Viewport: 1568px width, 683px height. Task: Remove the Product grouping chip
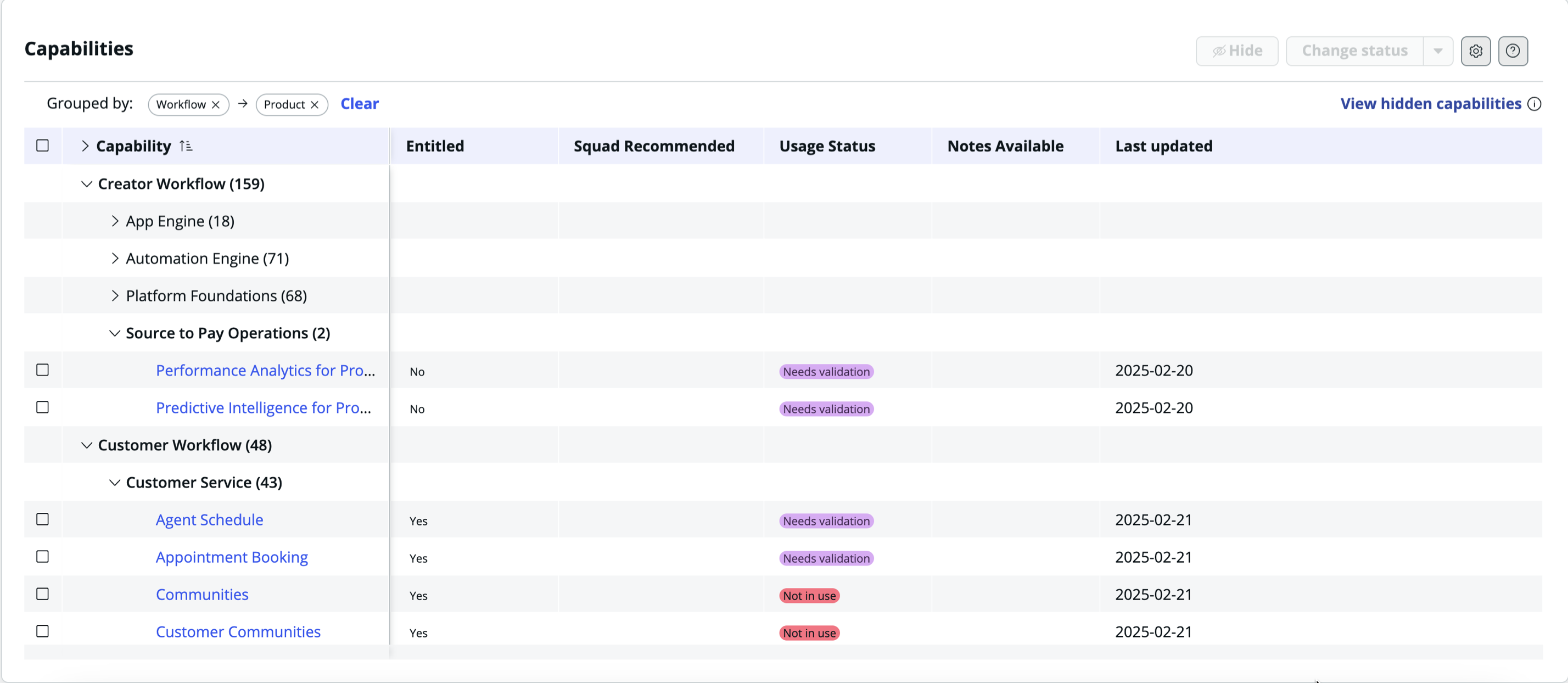[315, 105]
